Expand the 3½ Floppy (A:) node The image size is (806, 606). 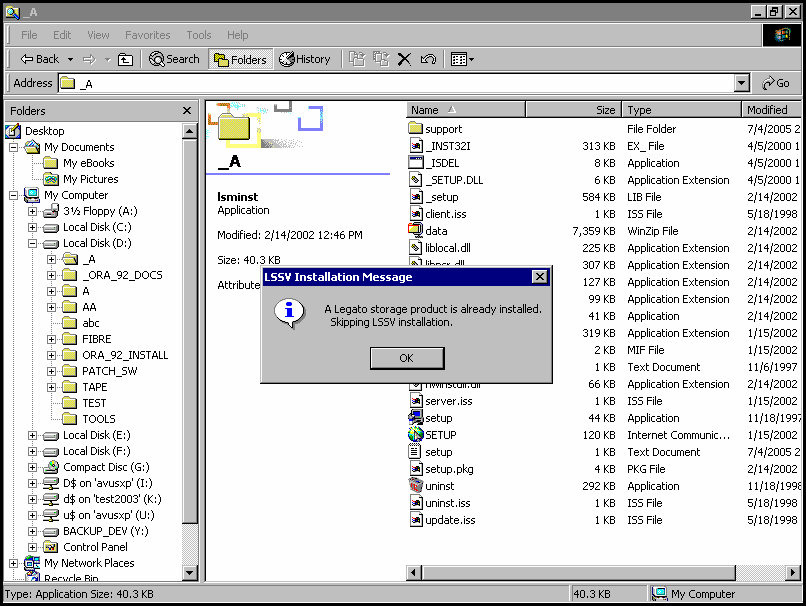click(x=33, y=211)
